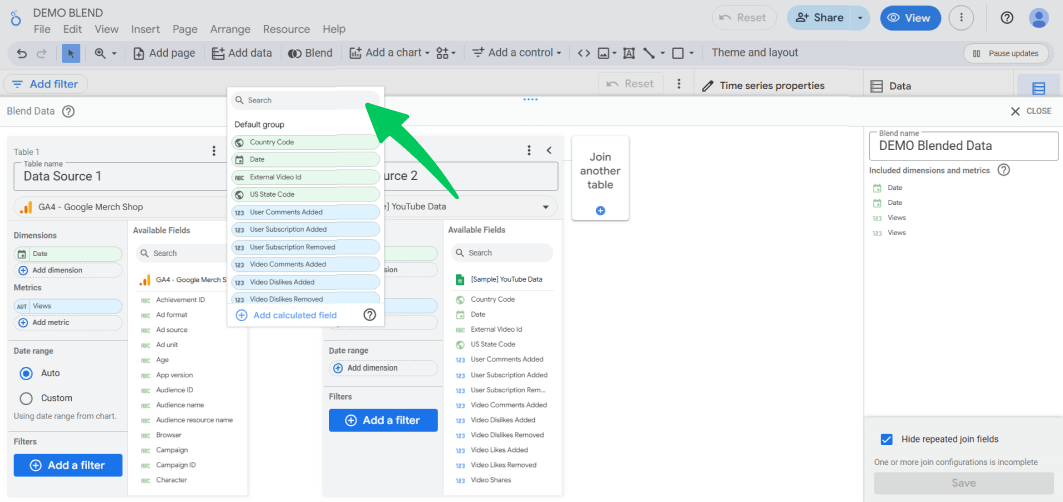Click help icon next to Add calculated field
1063x502 pixels.
tap(369, 315)
